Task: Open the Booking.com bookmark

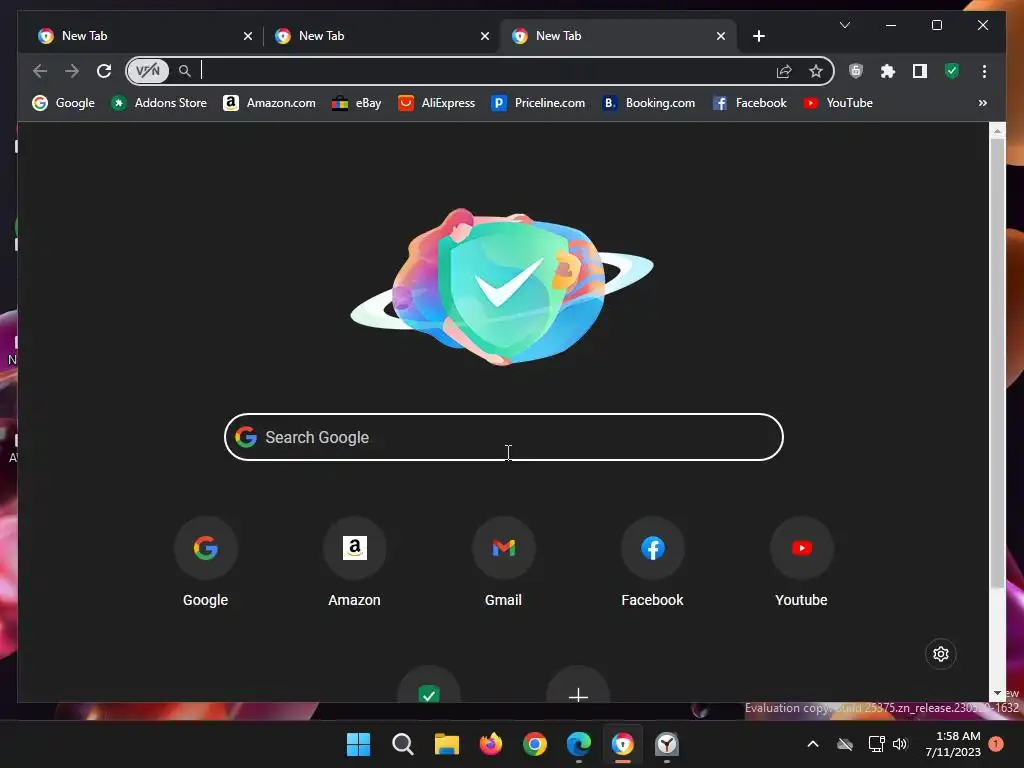Action: [x=648, y=103]
